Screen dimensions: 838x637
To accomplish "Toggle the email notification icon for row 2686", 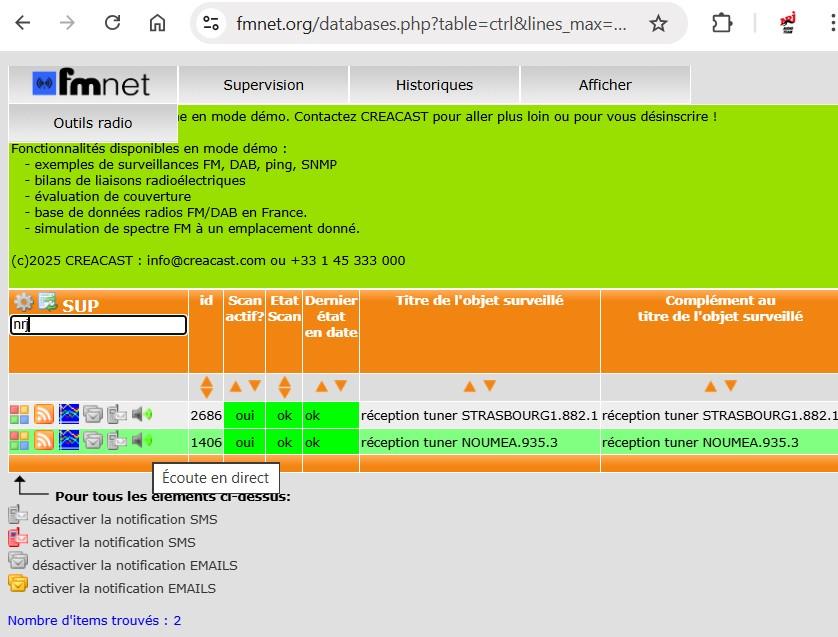I will tap(93, 414).
